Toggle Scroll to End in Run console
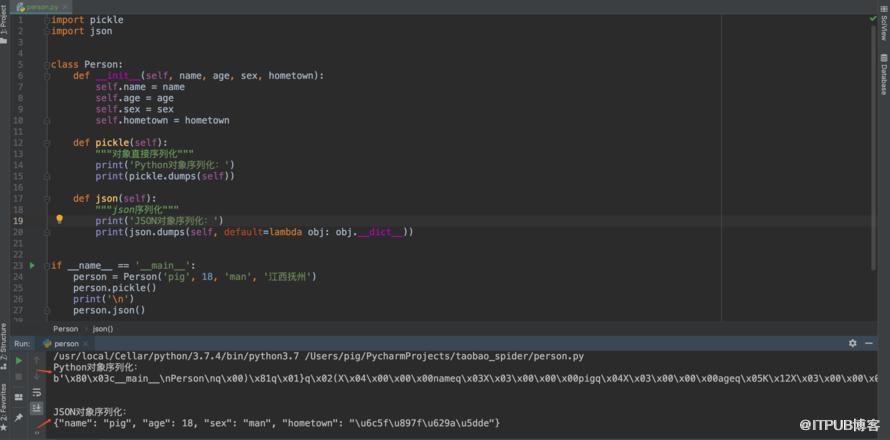This screenshot has width=890, height=440. 36,408
